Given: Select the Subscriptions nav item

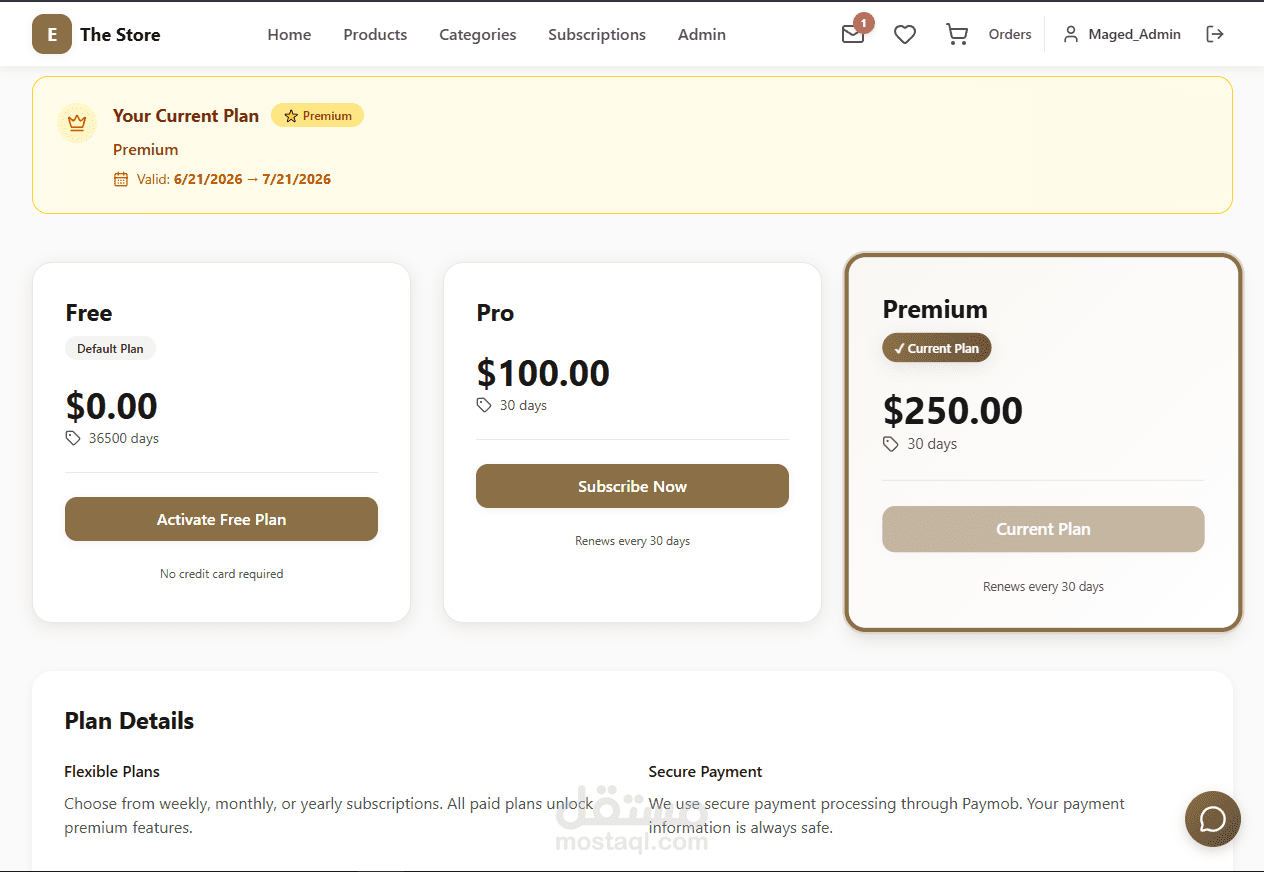Looking at the screenshot, I should point(597,34).
